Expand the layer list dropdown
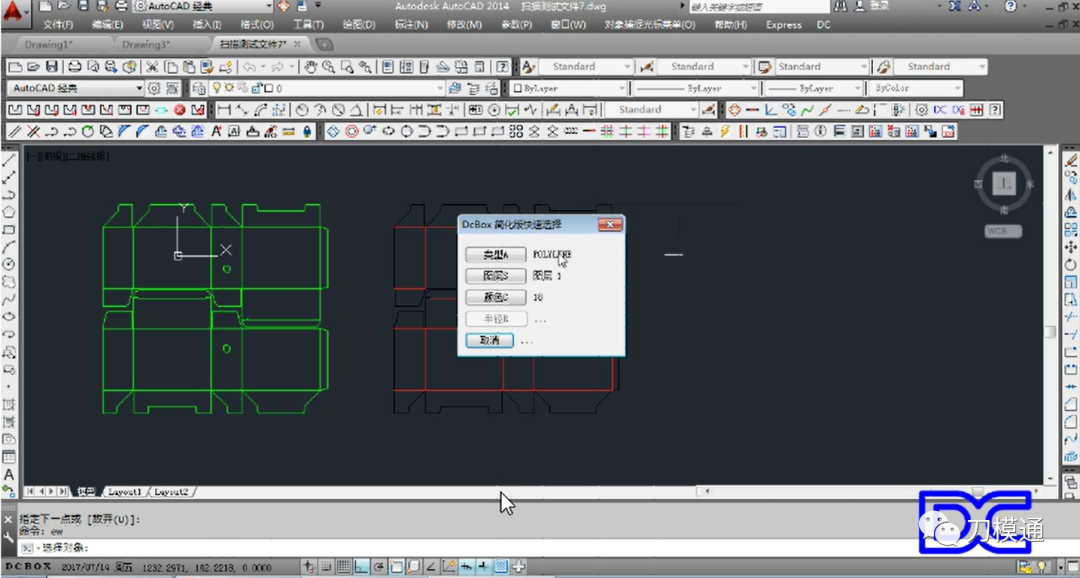Viewport: 1080px width, 578px height. tap(440, 88)
